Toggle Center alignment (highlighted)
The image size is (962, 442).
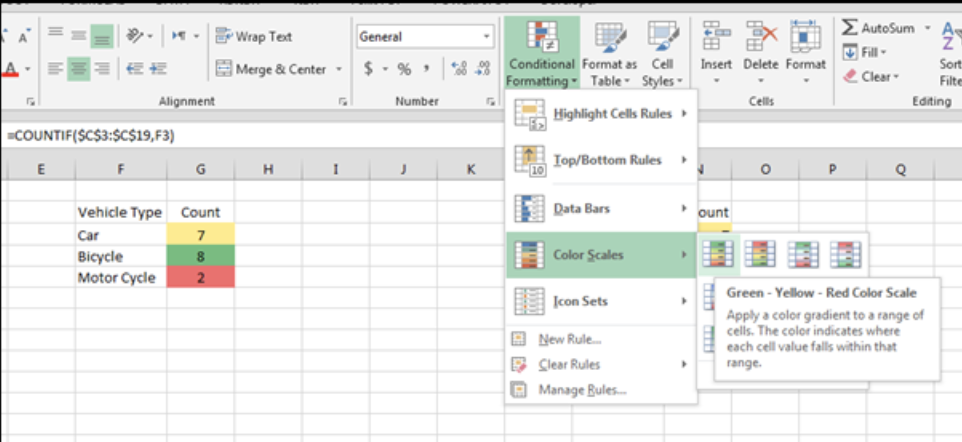point(79,69)
